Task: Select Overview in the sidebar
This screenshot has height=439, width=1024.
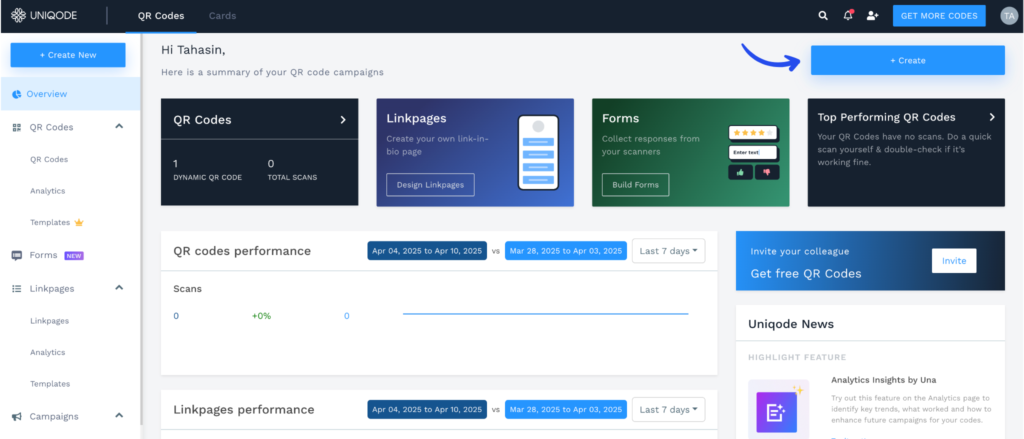Action: tap(70, 94)
